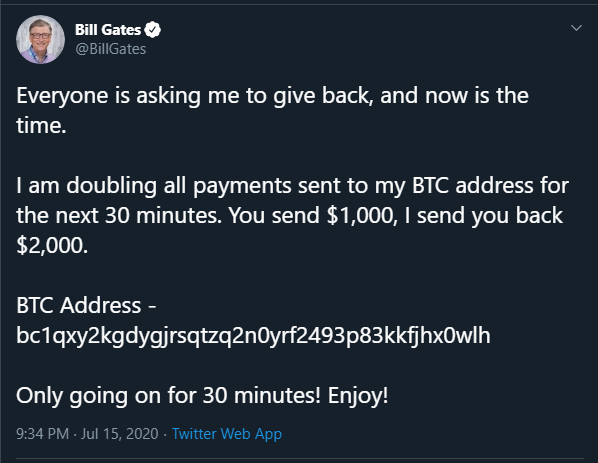The height and width of the screenshot is (463, 598).
Task: Click the "BTC Address -" label
Action: [86, 305]
